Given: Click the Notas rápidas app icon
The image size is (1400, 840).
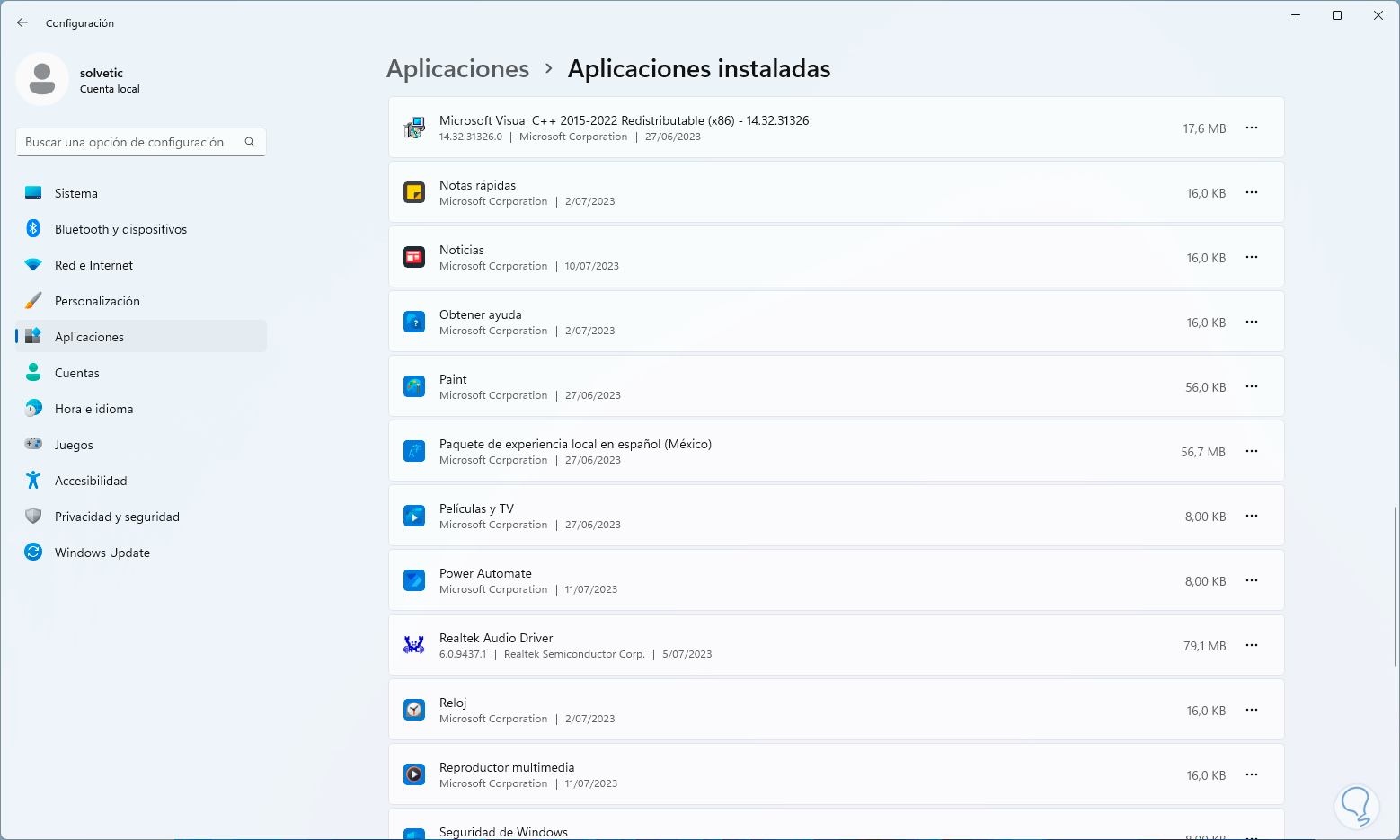Looking at the screenshot, I should click(414, 193).
